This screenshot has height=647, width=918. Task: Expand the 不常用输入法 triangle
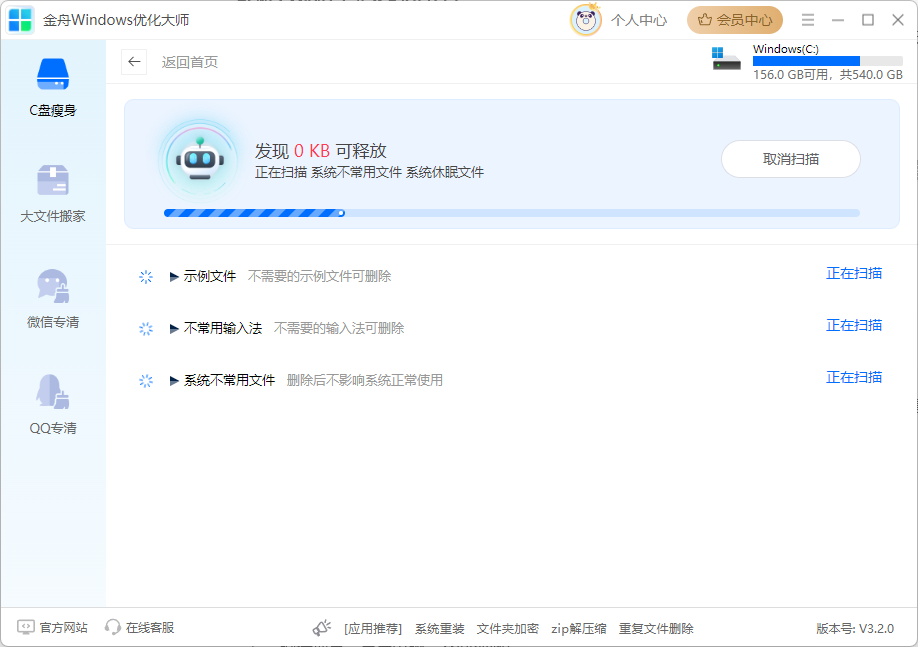click(174, 328)
